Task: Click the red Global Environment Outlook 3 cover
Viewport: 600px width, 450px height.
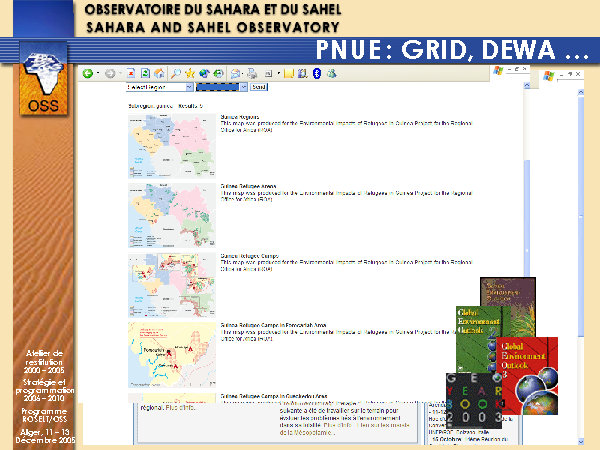Action: [528, 376]
